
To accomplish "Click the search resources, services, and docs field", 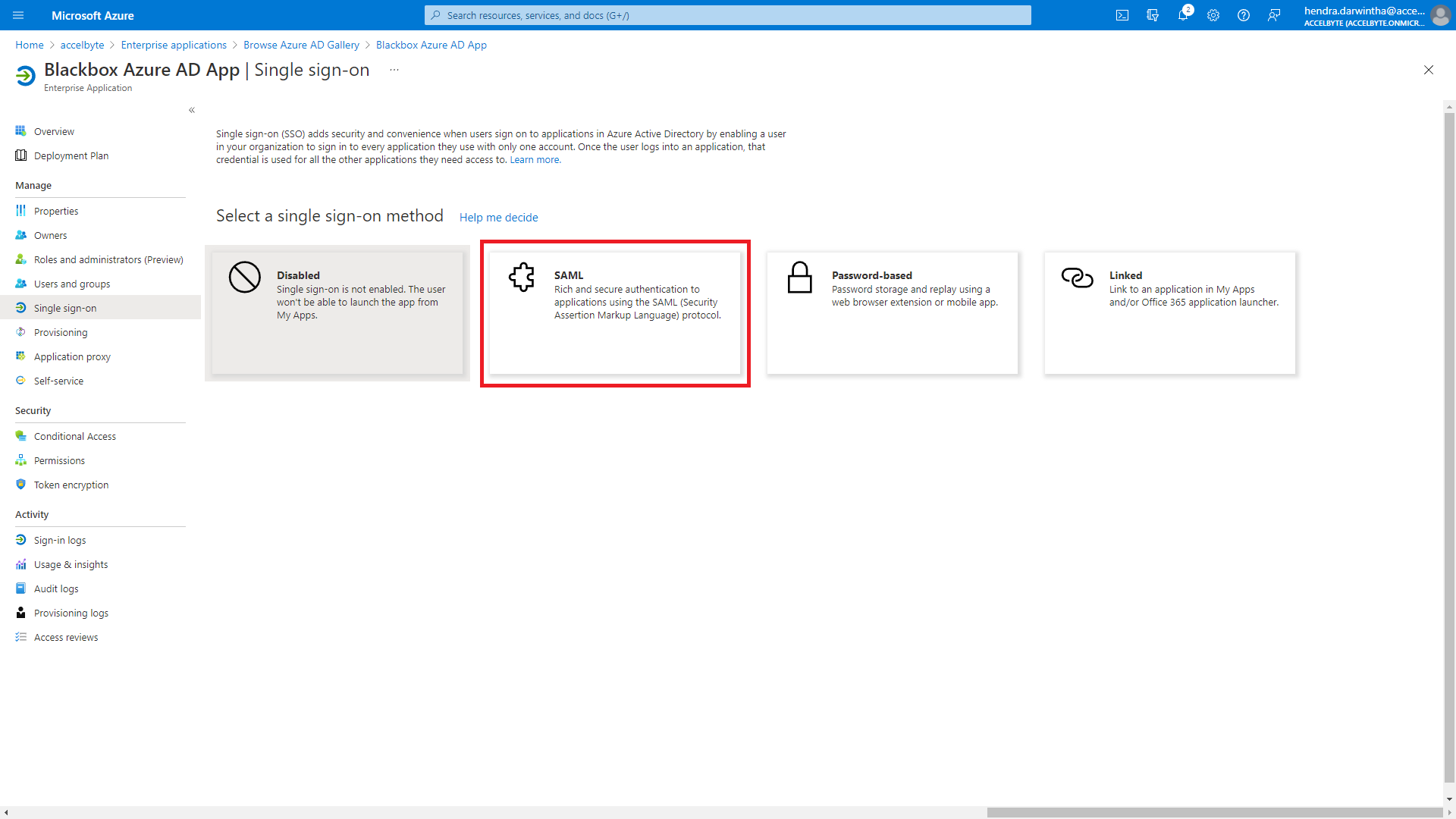I will pyautogui.click(x=728, y=15).
